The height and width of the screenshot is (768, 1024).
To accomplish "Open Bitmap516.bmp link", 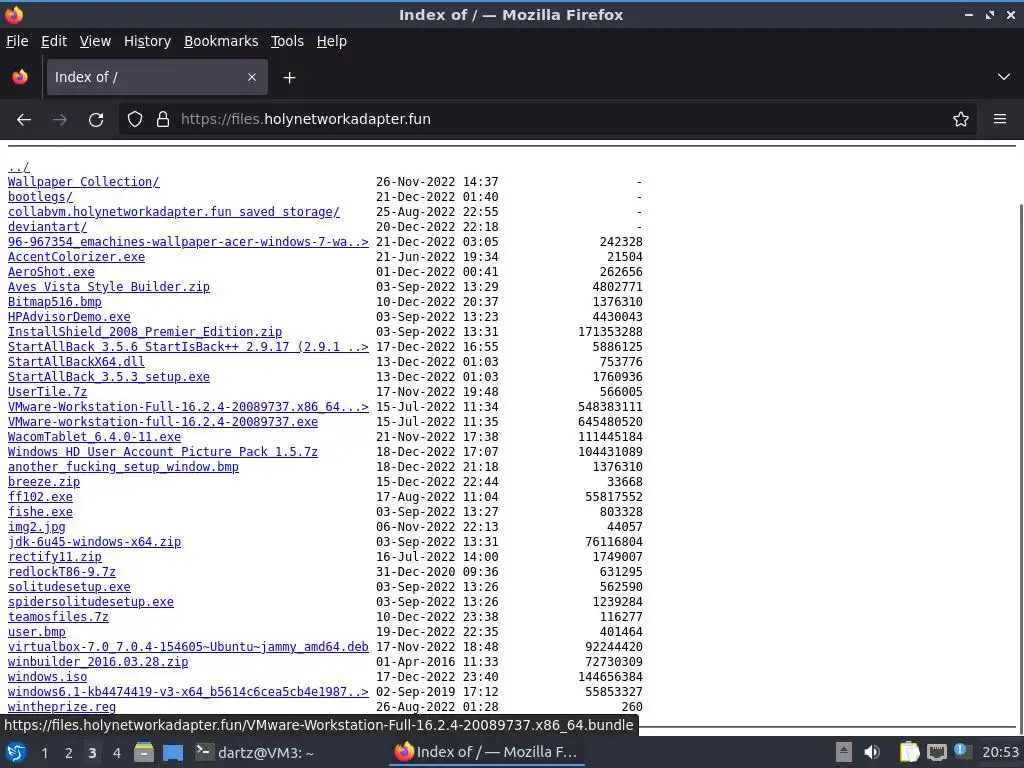I will (55, 302).
